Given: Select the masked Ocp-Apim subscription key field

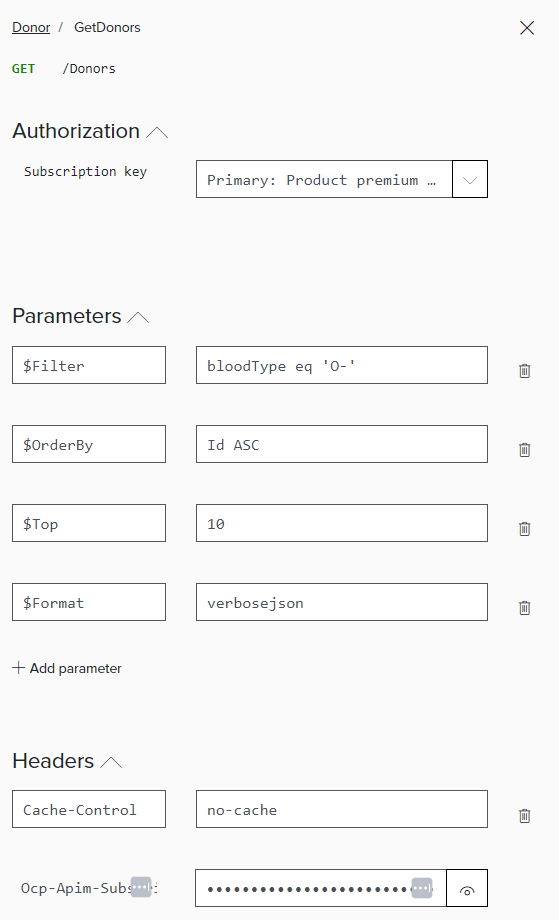Looking at the screenshot, I should tap(321, 888).
